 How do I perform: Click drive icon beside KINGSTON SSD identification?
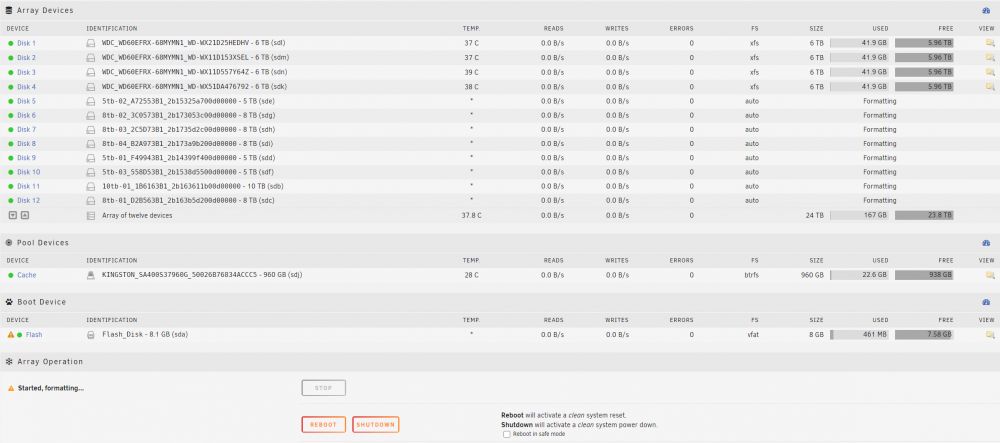(91, 275)
